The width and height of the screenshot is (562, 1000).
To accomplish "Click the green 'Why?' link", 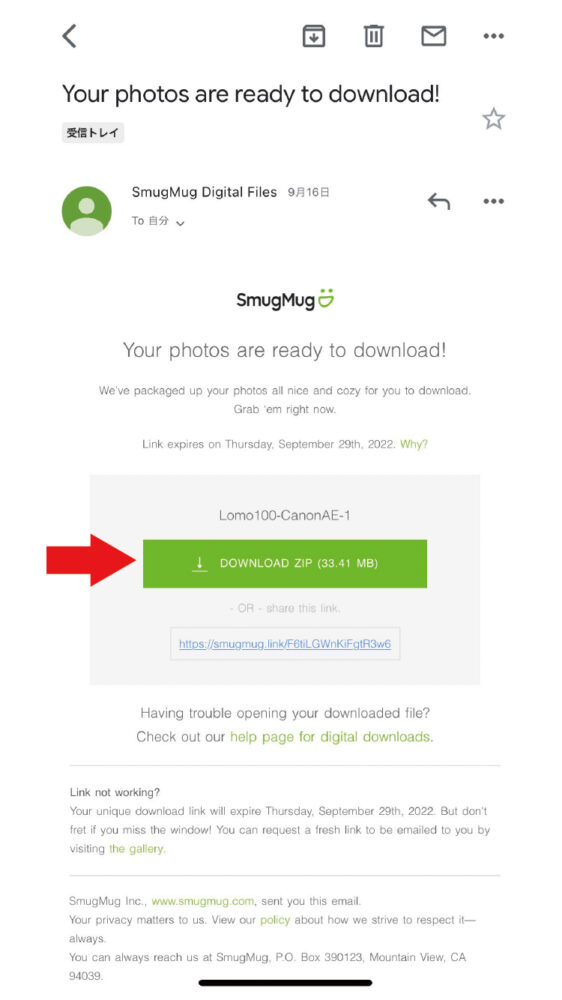I will click(x=414, y=444).
